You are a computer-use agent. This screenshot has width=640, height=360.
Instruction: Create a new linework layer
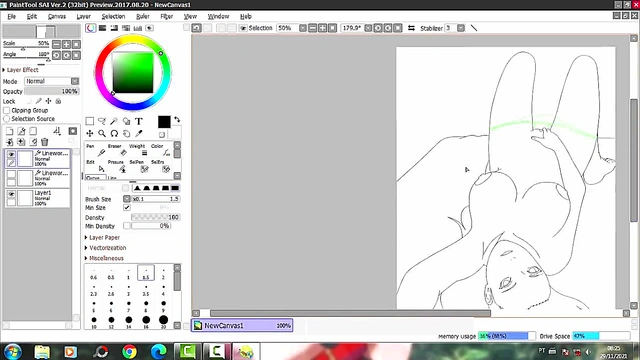(21, 131)
